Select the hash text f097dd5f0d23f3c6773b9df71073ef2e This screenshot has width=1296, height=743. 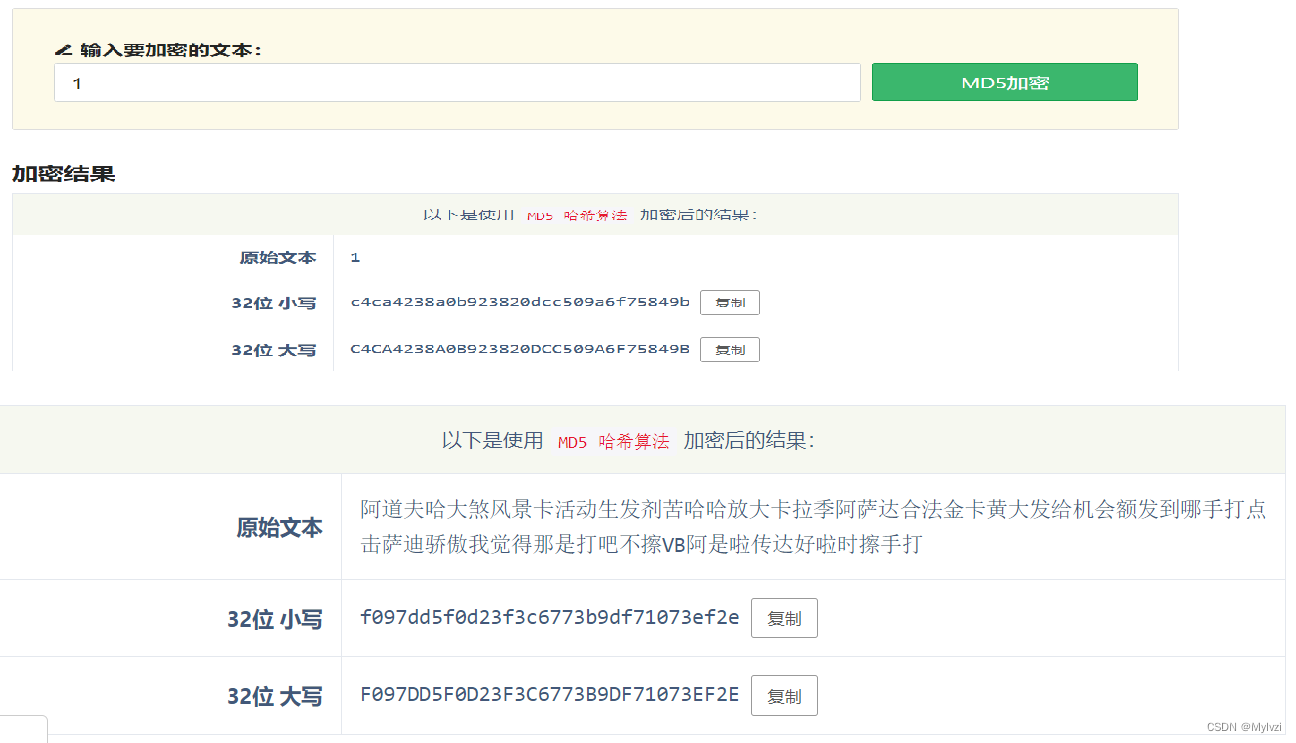pos(550,617)
